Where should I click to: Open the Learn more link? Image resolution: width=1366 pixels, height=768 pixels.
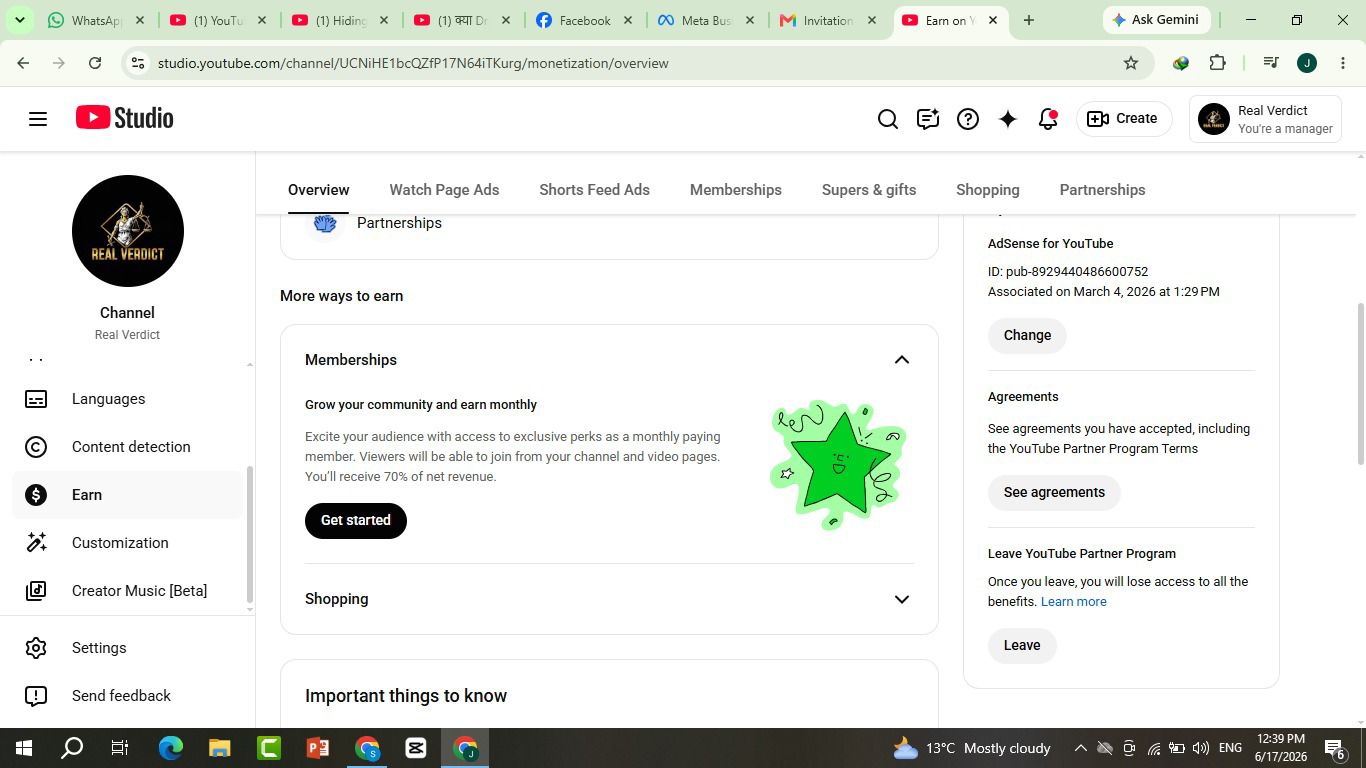pos(1074,601)
